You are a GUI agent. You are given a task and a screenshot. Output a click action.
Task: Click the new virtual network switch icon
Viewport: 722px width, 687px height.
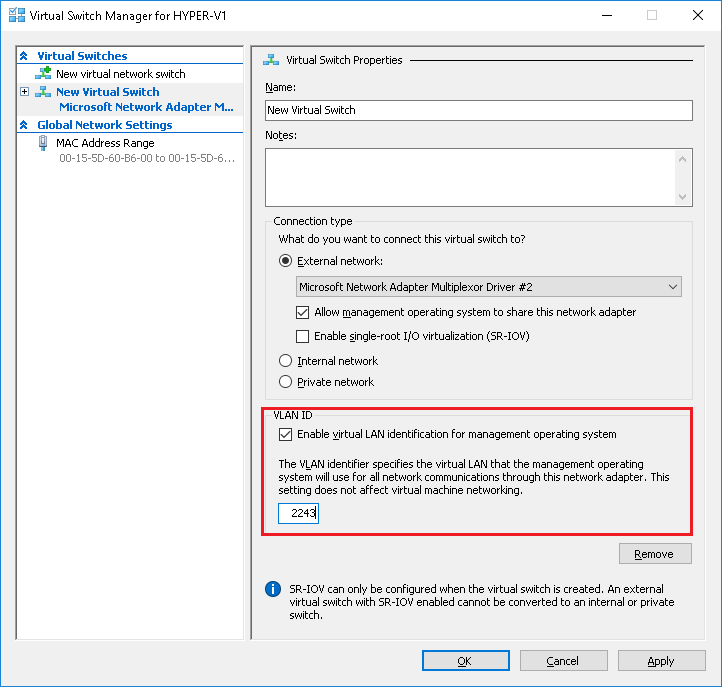coord(43,73)
